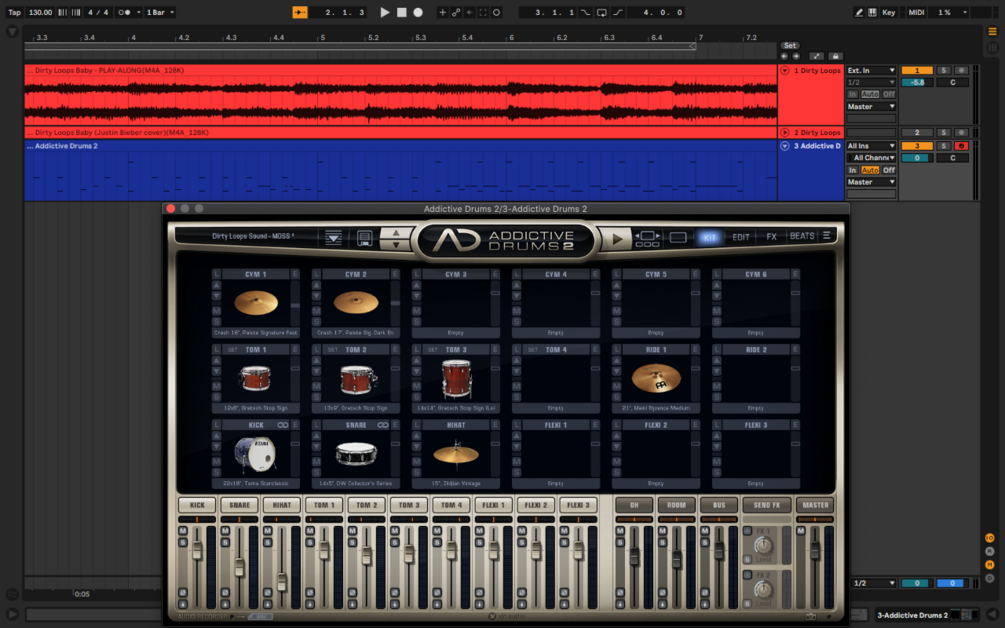Enable MIDI arrangement overdub plus icon

click(x=442, y=12)
